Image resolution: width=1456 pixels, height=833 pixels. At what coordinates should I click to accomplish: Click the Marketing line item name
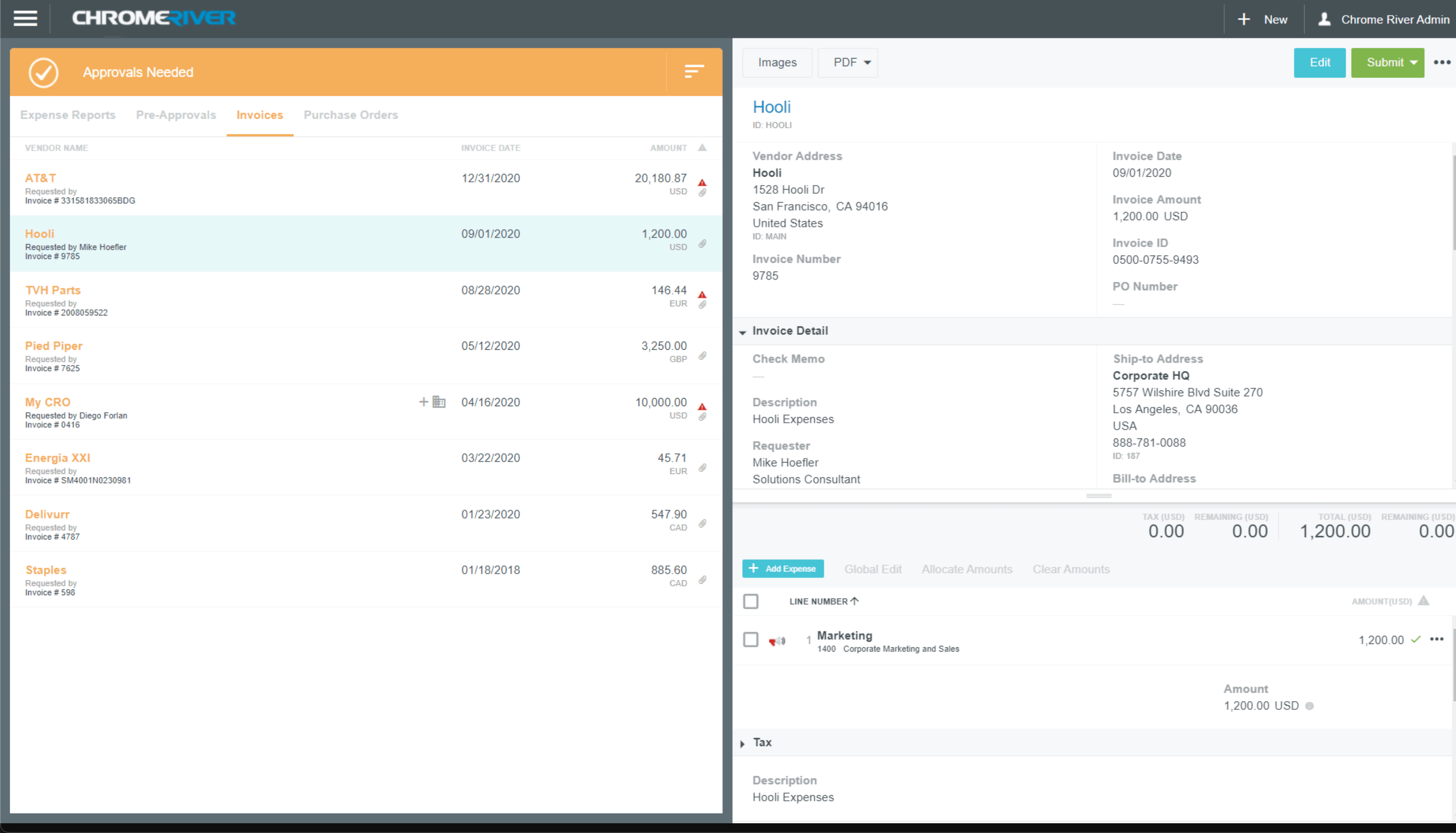click(844, 635)
